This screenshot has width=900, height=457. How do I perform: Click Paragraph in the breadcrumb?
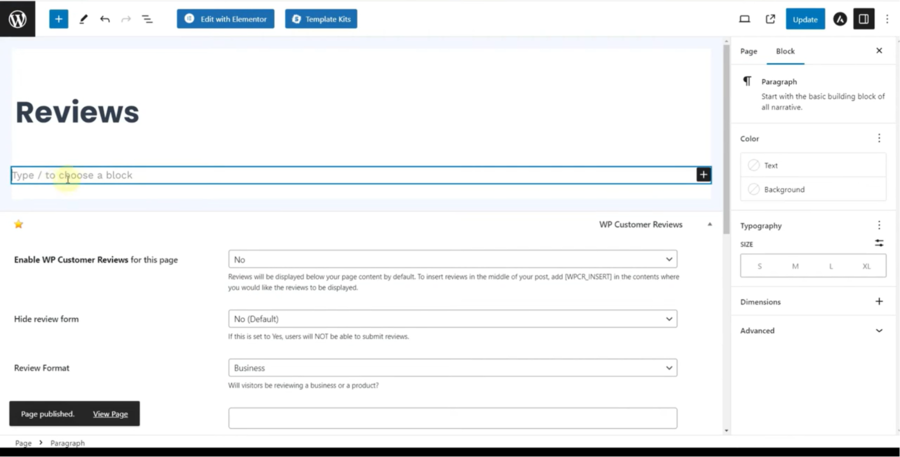point(67,443)
